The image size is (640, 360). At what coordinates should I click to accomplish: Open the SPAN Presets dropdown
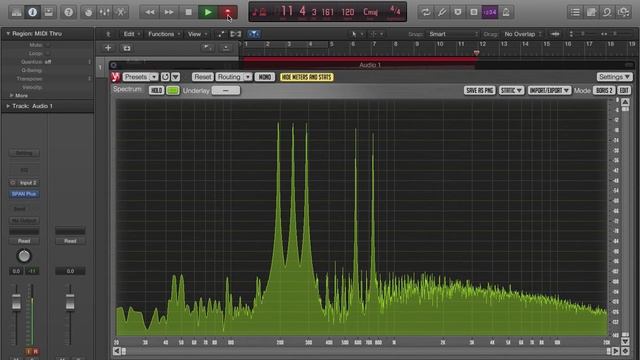click(140, 77)
